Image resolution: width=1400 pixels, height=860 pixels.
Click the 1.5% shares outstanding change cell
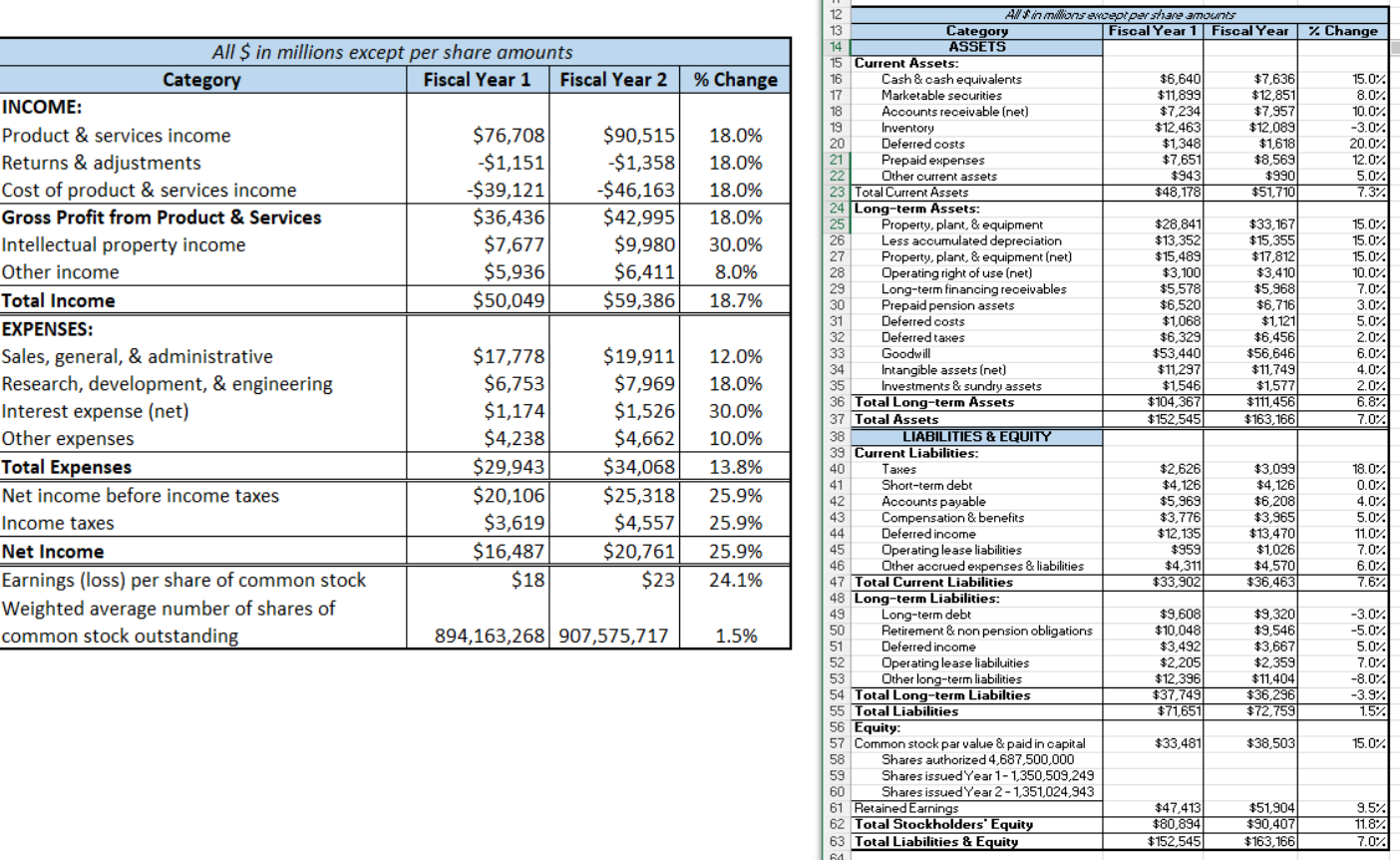[736, 636]
